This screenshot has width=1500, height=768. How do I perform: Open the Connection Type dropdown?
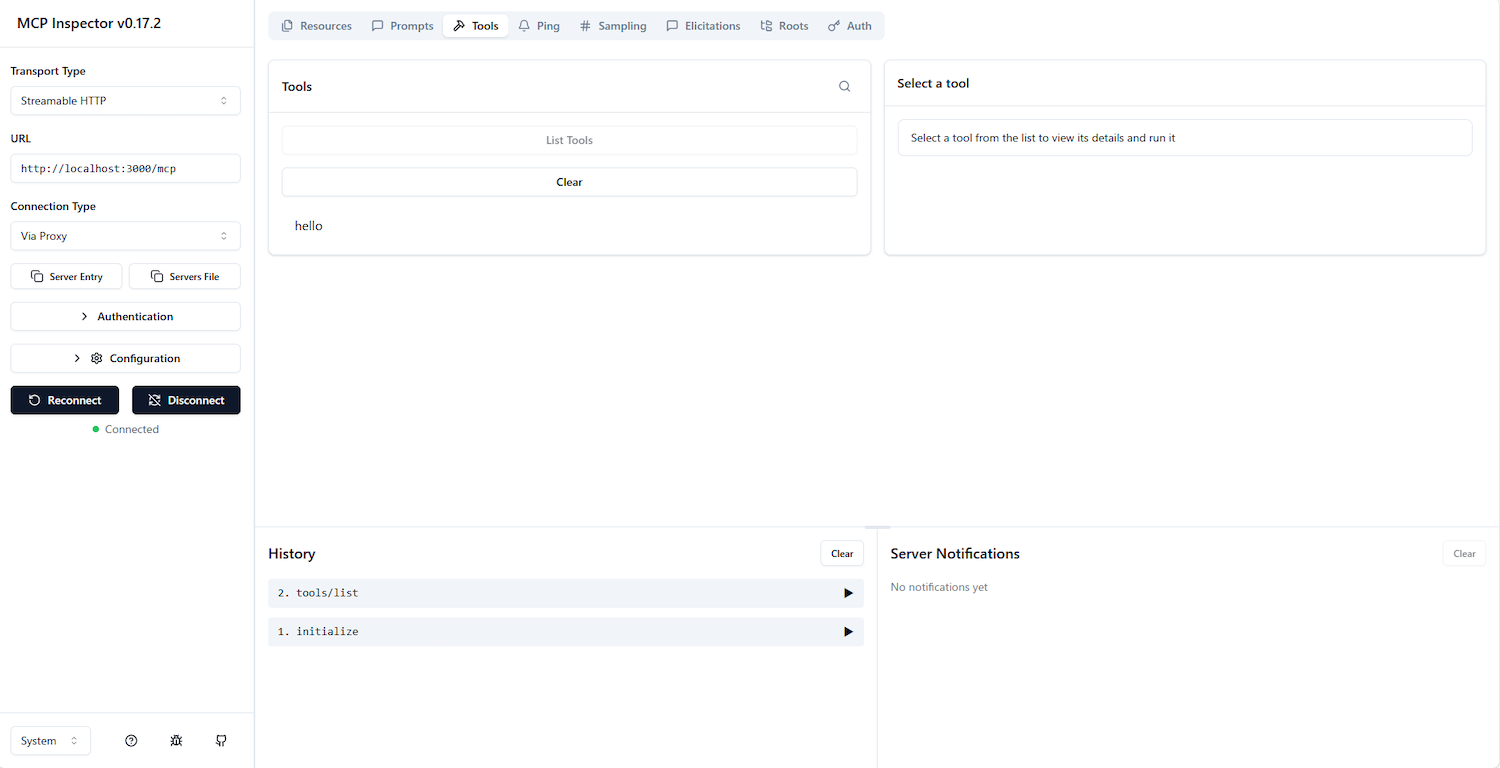coord(125,236)
